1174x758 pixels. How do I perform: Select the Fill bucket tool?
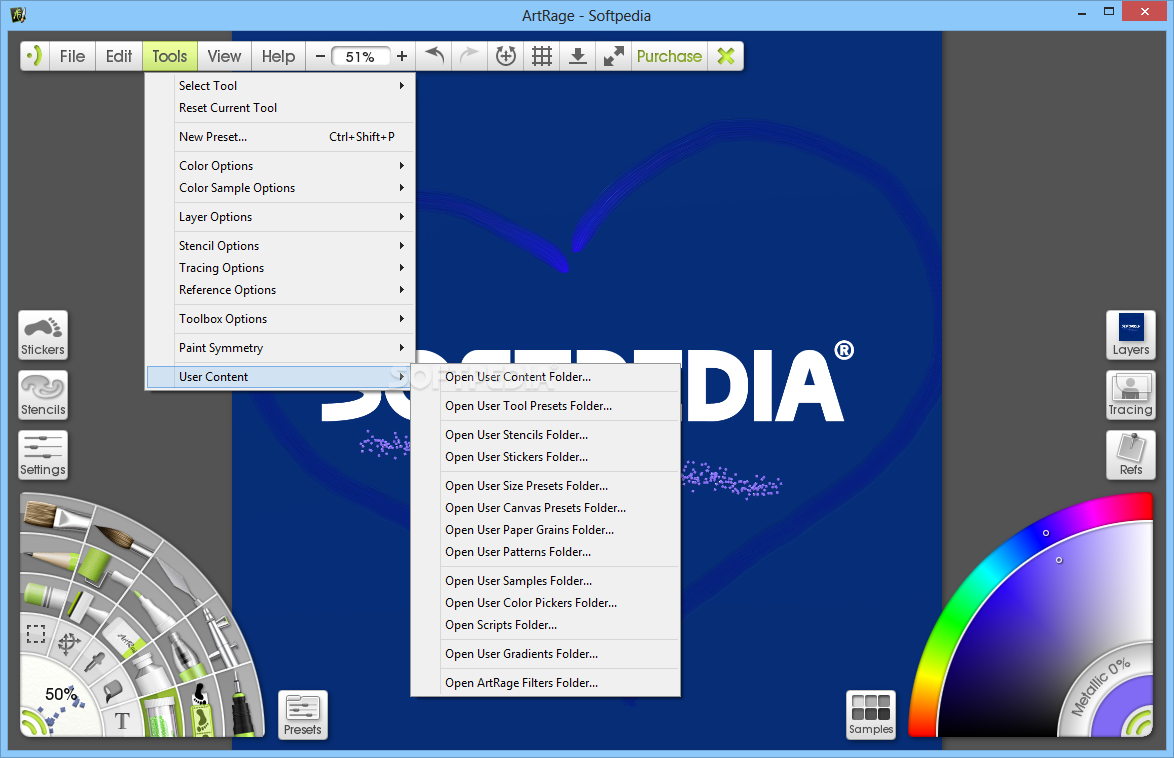pyautogui.click(x=112, y=690)
